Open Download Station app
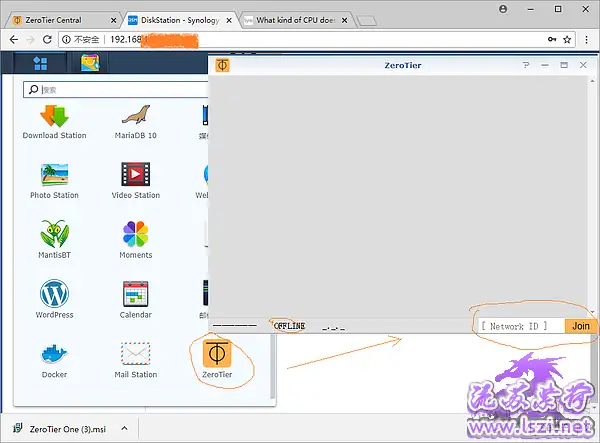Viewport: 600px width, 443px height. [54, 122]
